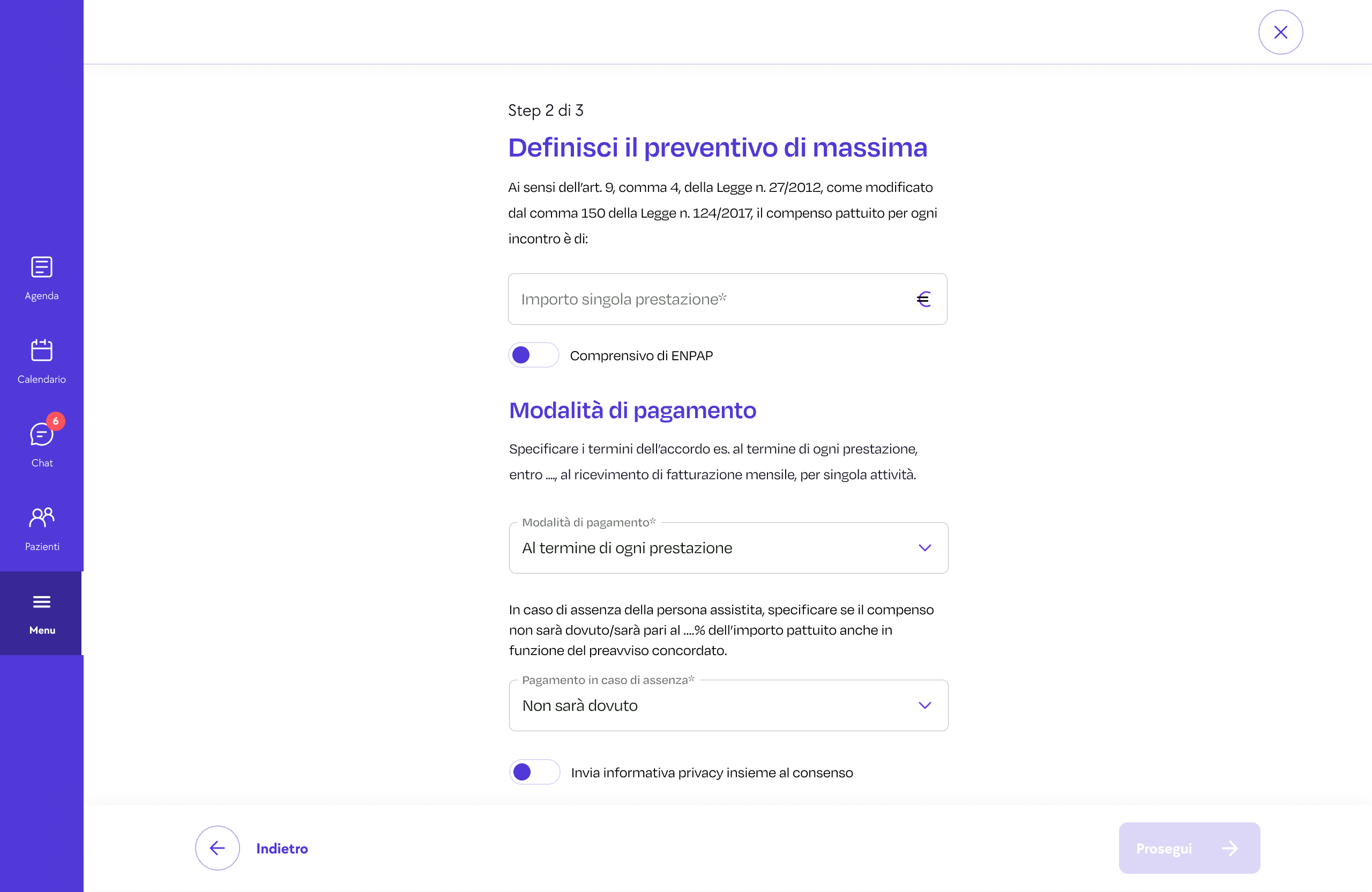This screenshot has height=892, width=1372.
Task: Toggle Comprensivo di ENPAP switch
Action: click(x=533, y=355)
